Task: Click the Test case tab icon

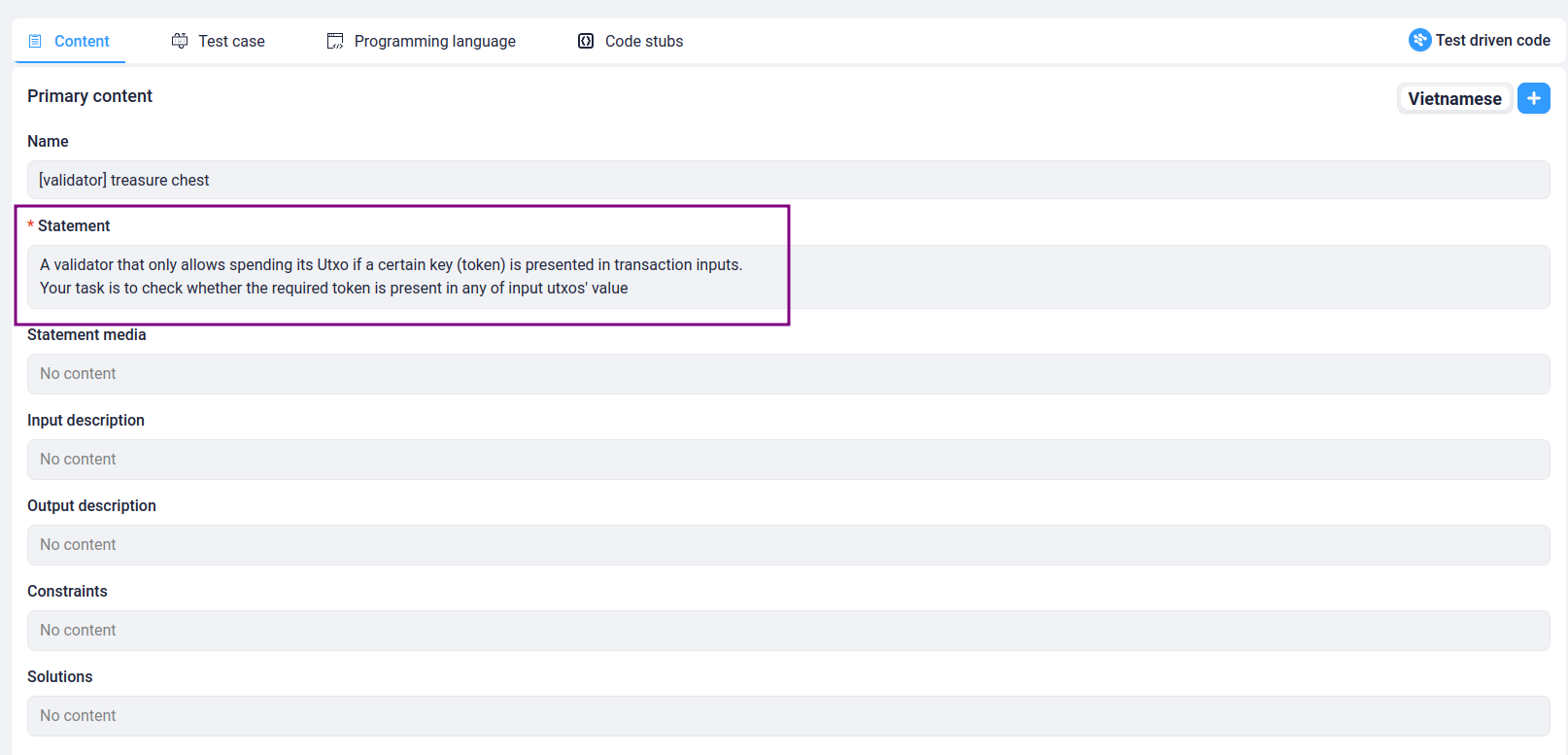Action: [x=180, y=41]
